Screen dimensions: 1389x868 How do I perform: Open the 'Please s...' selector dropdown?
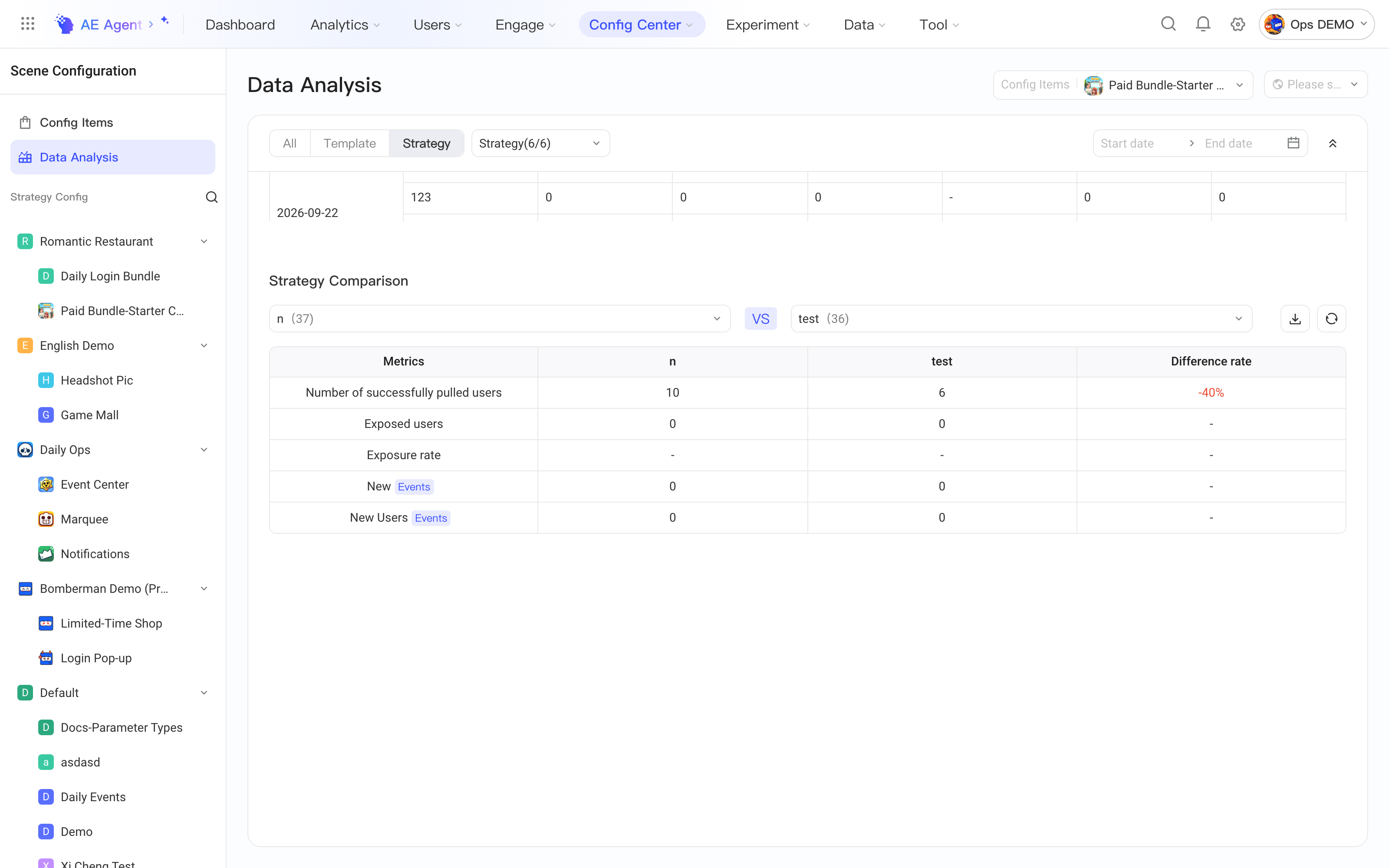(x=1316, y=85)
